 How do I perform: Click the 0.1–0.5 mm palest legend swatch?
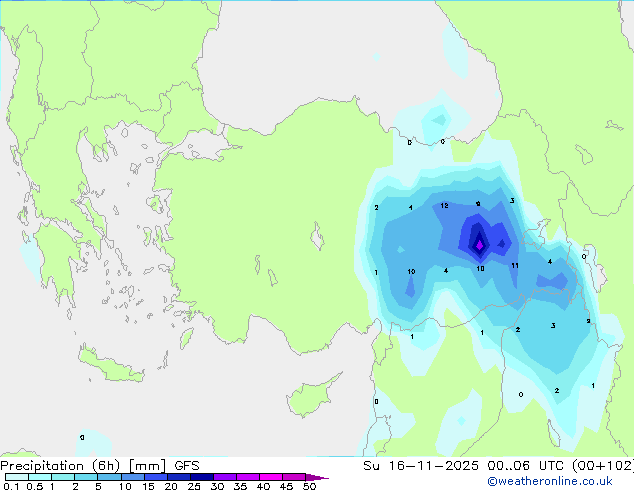pos(17,477)
